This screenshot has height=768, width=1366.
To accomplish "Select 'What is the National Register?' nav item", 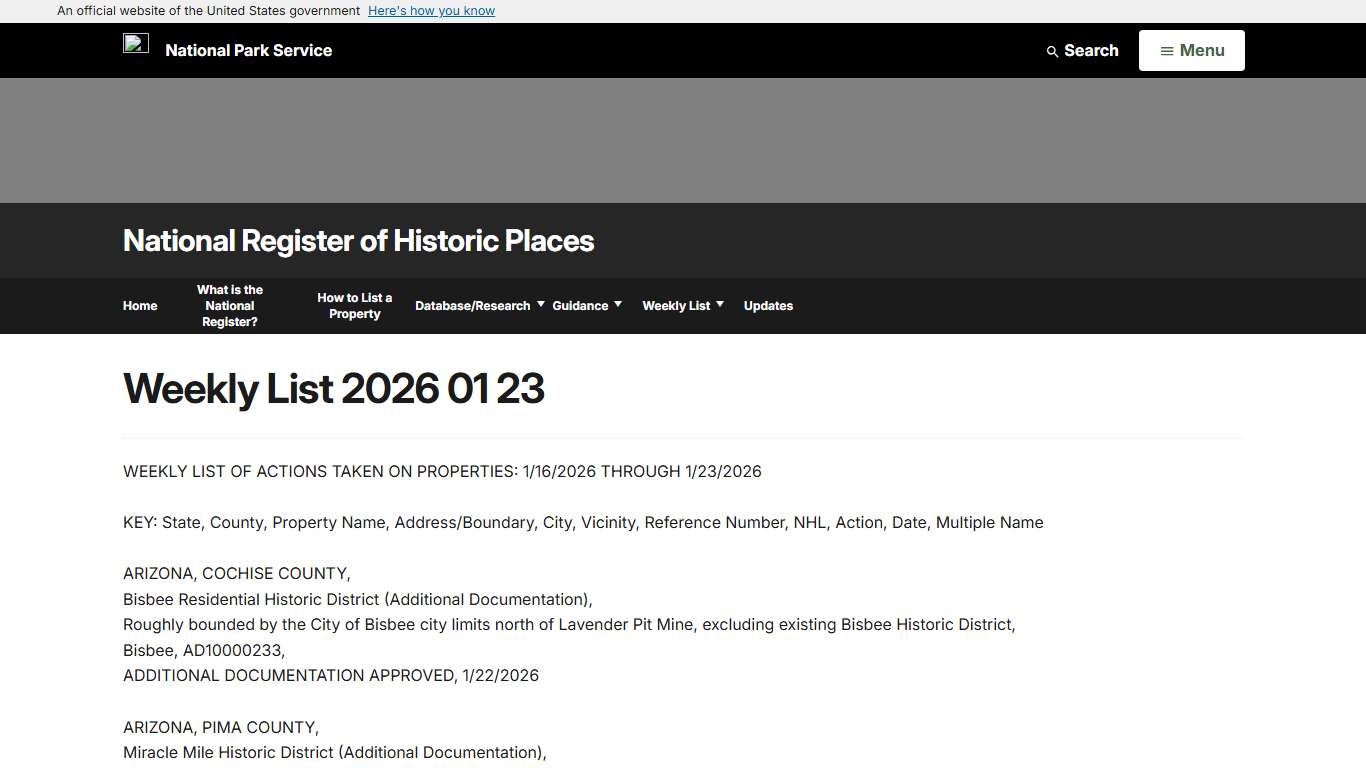I will click(x=229, y=306).
